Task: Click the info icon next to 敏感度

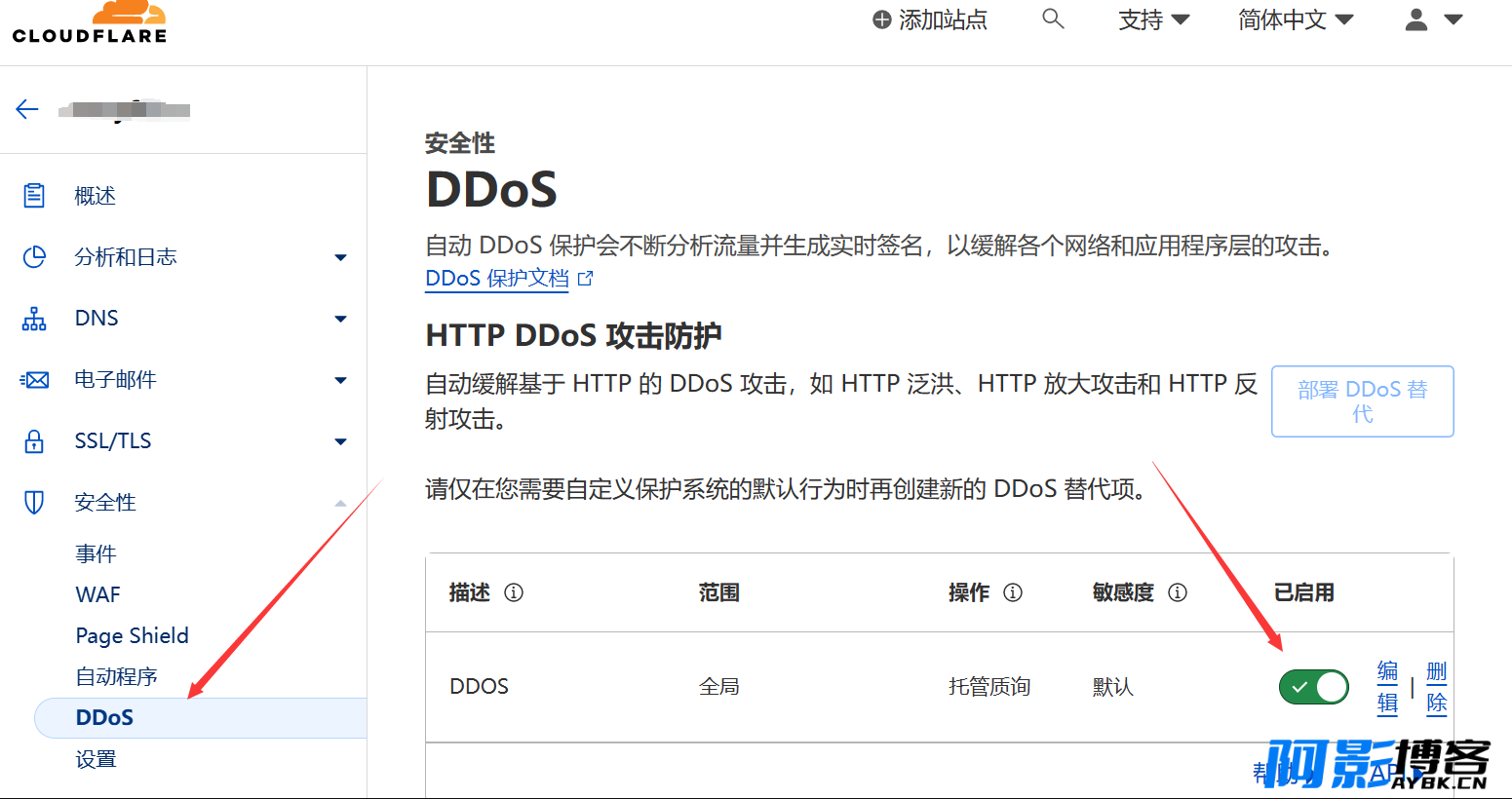Action: 1178,592
